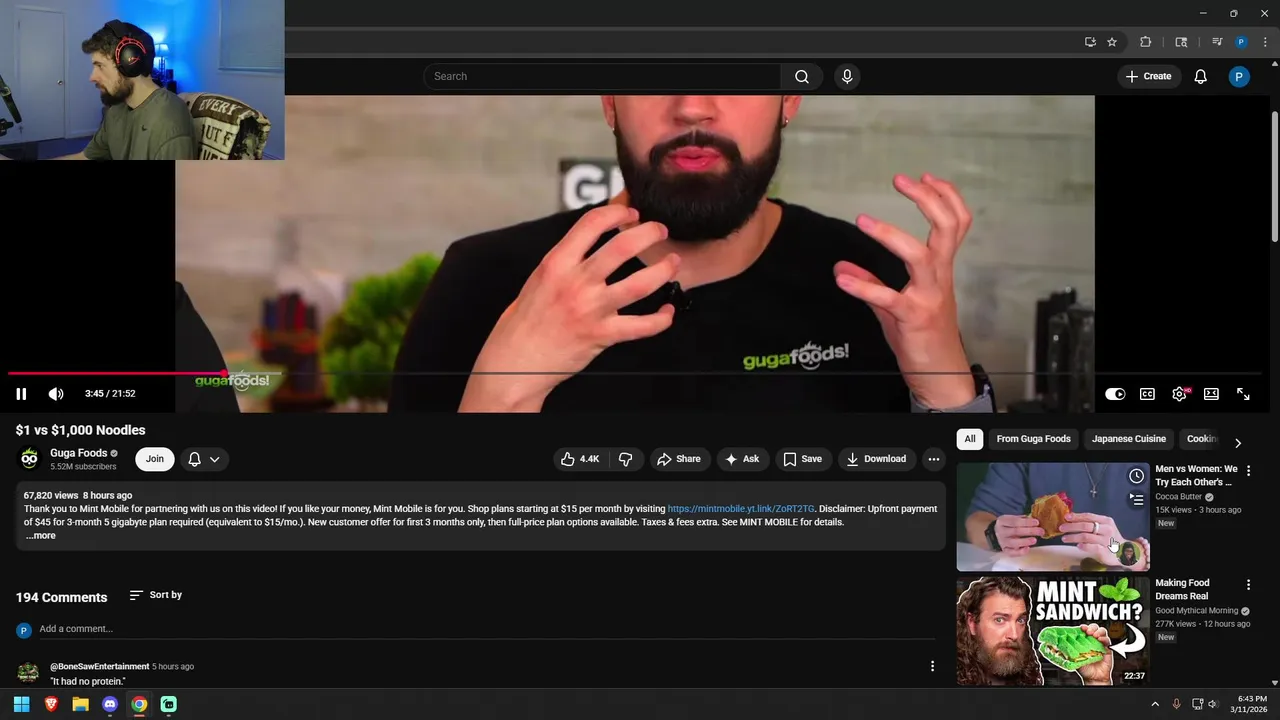
Task: Expand the notification bell dropdown for Guga Foods
Action: [x=204, y=459]
